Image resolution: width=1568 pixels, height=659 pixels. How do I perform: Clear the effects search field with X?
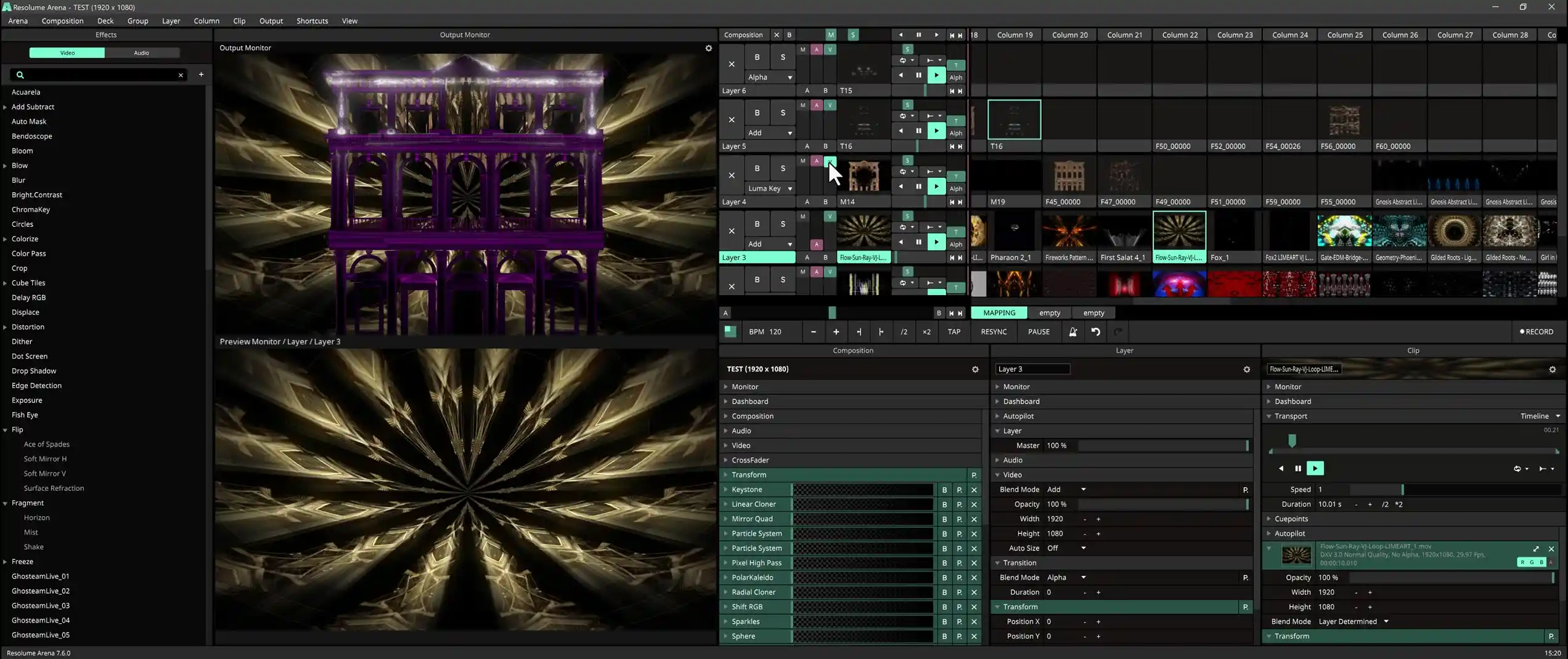click(181, 75)
